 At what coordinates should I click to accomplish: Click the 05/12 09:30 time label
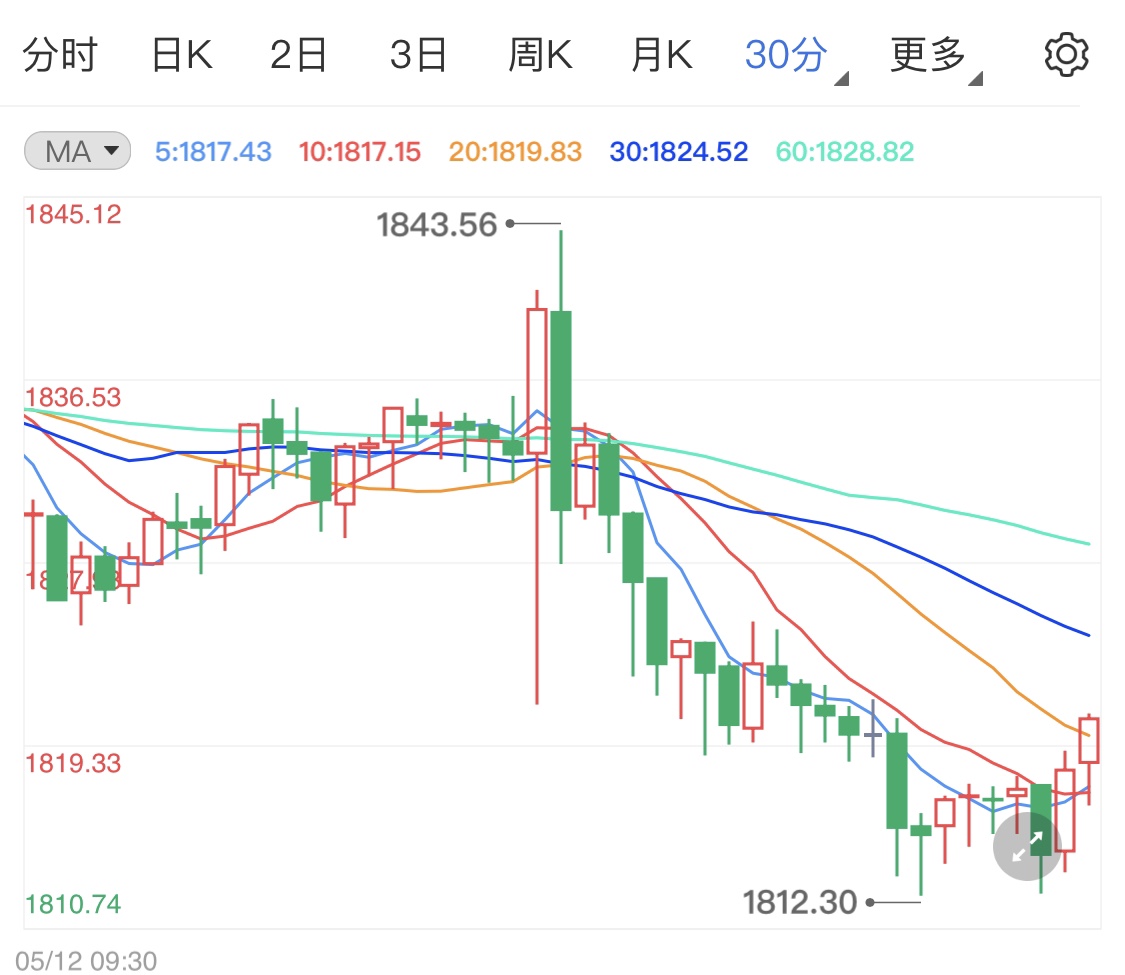85,961
